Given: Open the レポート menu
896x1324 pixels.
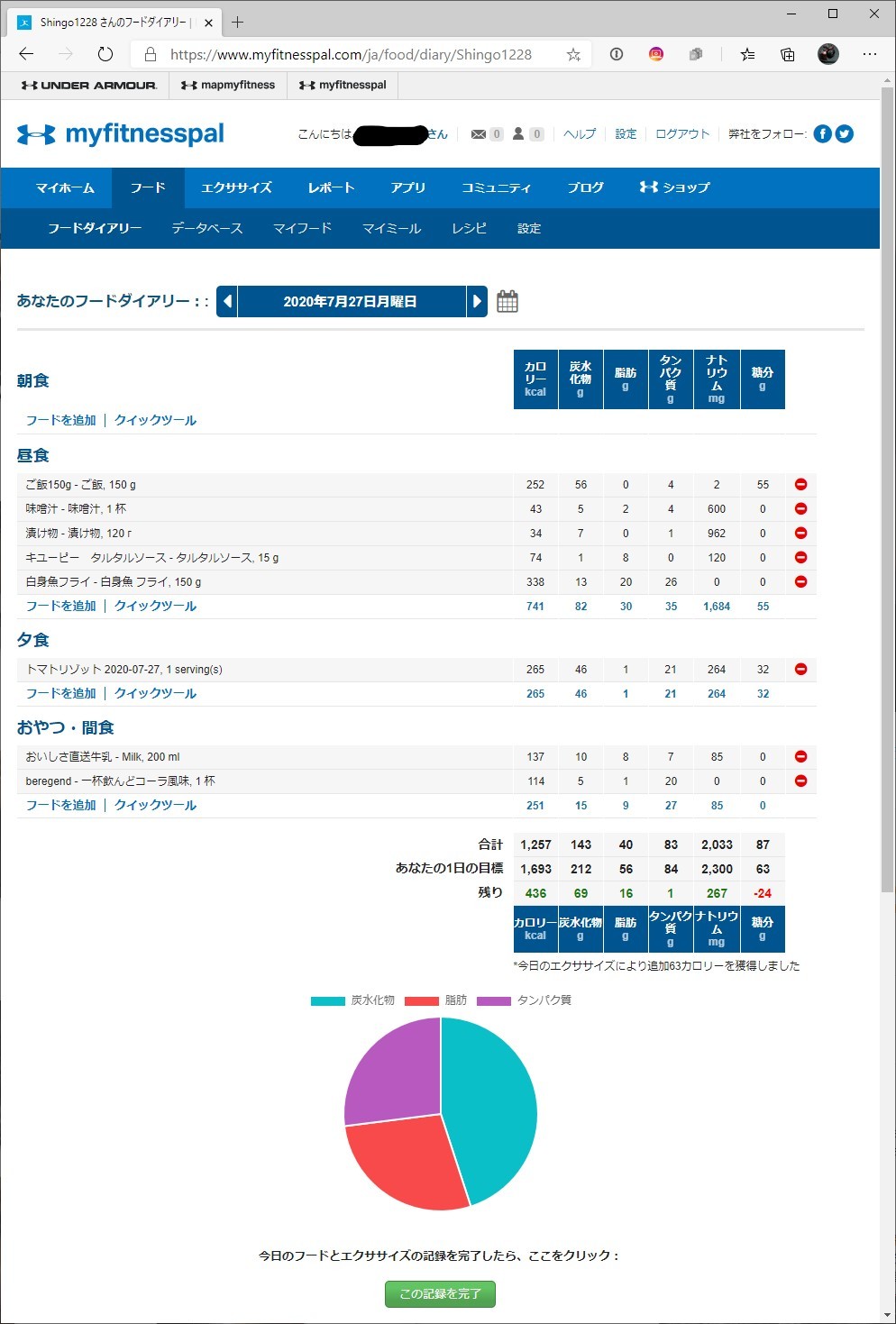Looking at the screenshot, I should pyautogui.click(x=331, y=187).
